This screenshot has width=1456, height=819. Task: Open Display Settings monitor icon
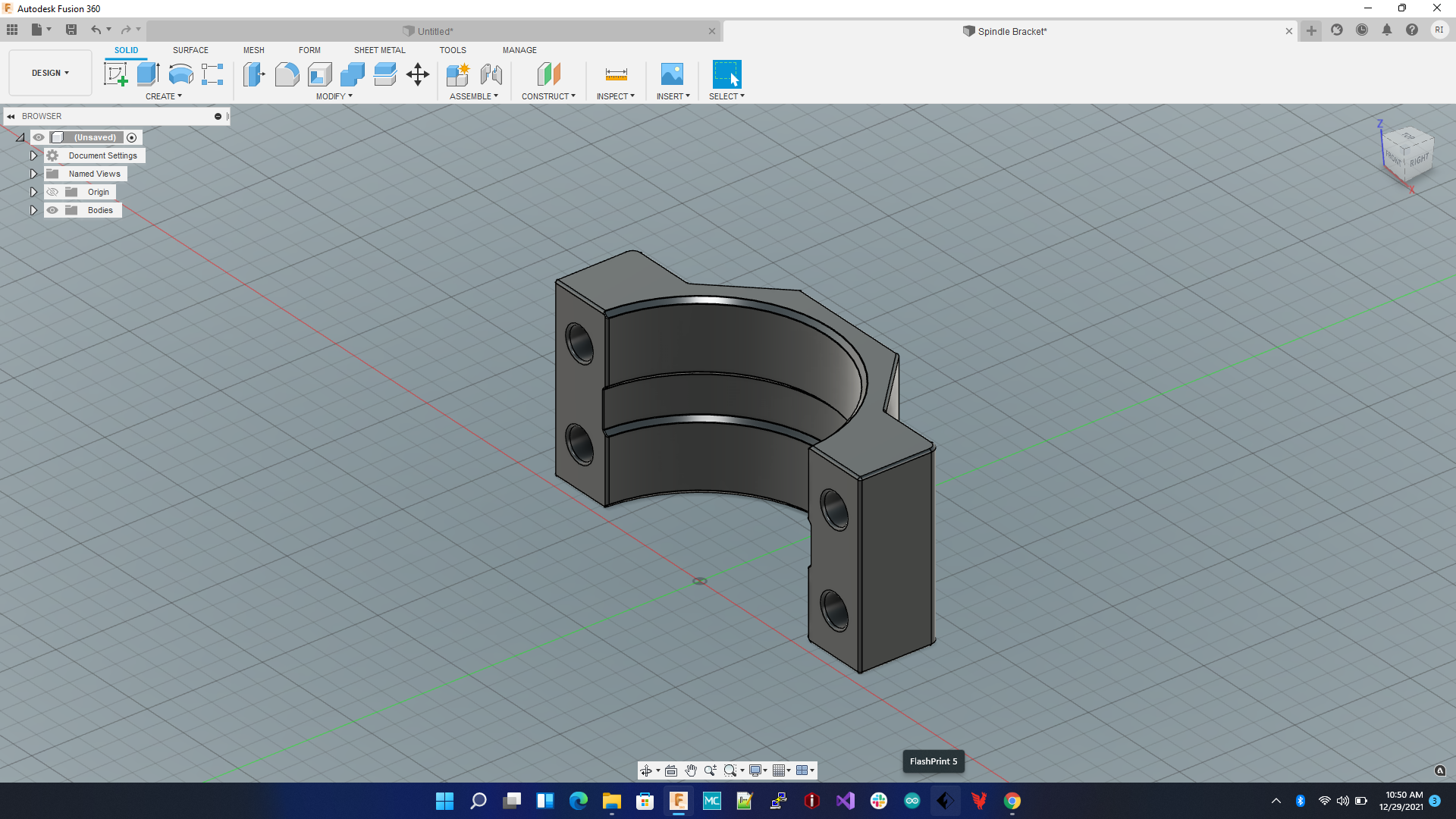pyautogui.click(x=755, y=770)
